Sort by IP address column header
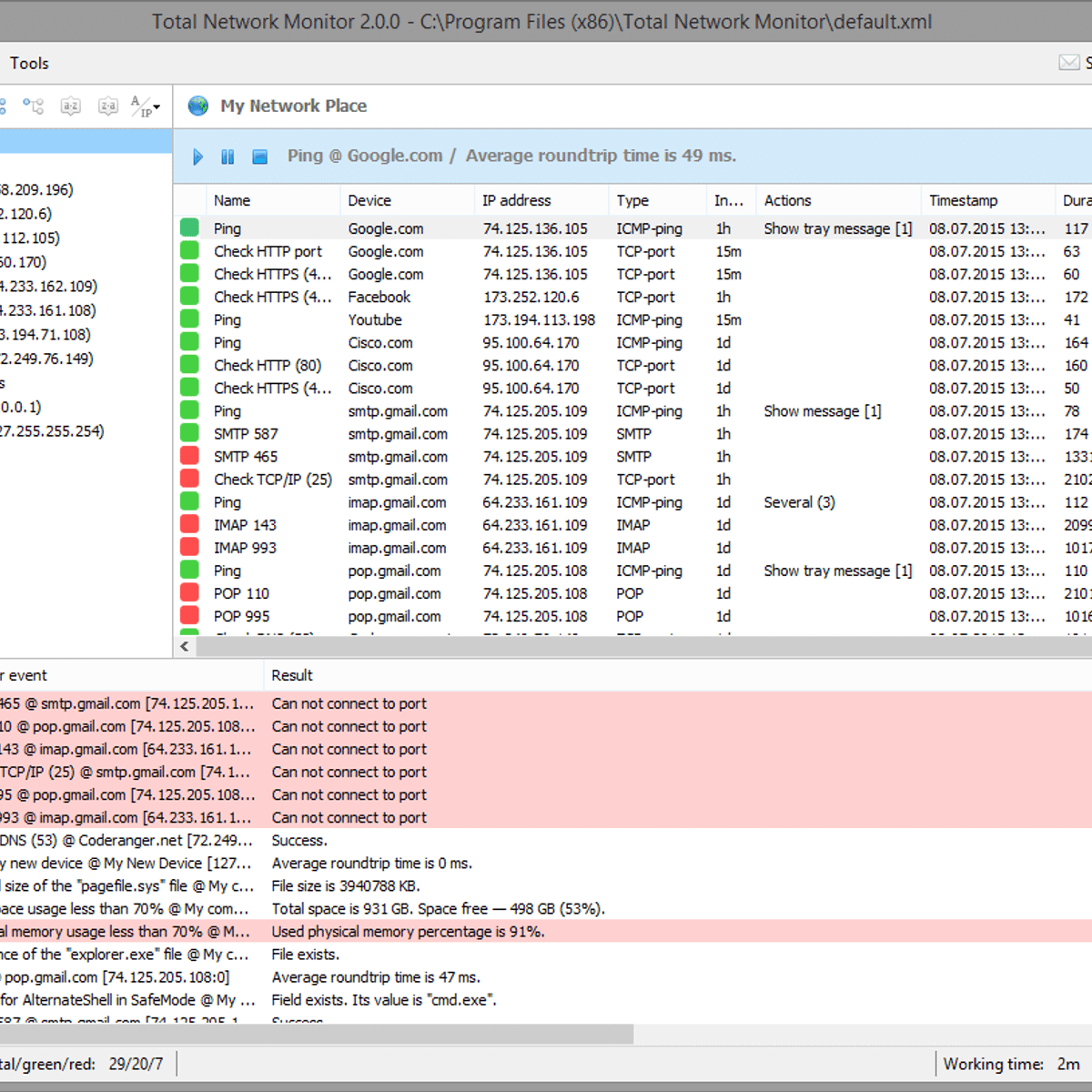 pos(541,200)
